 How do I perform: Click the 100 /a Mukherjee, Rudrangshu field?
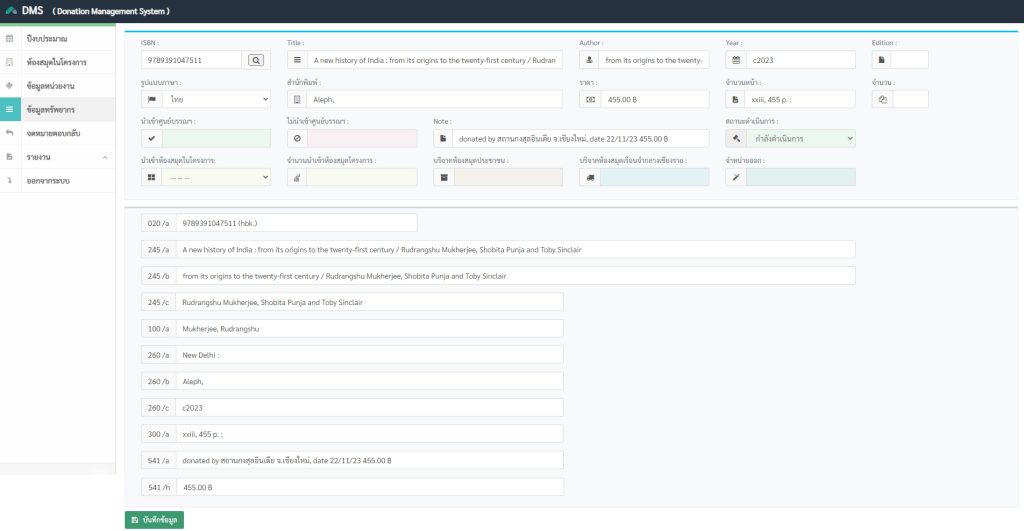[369, 328]
